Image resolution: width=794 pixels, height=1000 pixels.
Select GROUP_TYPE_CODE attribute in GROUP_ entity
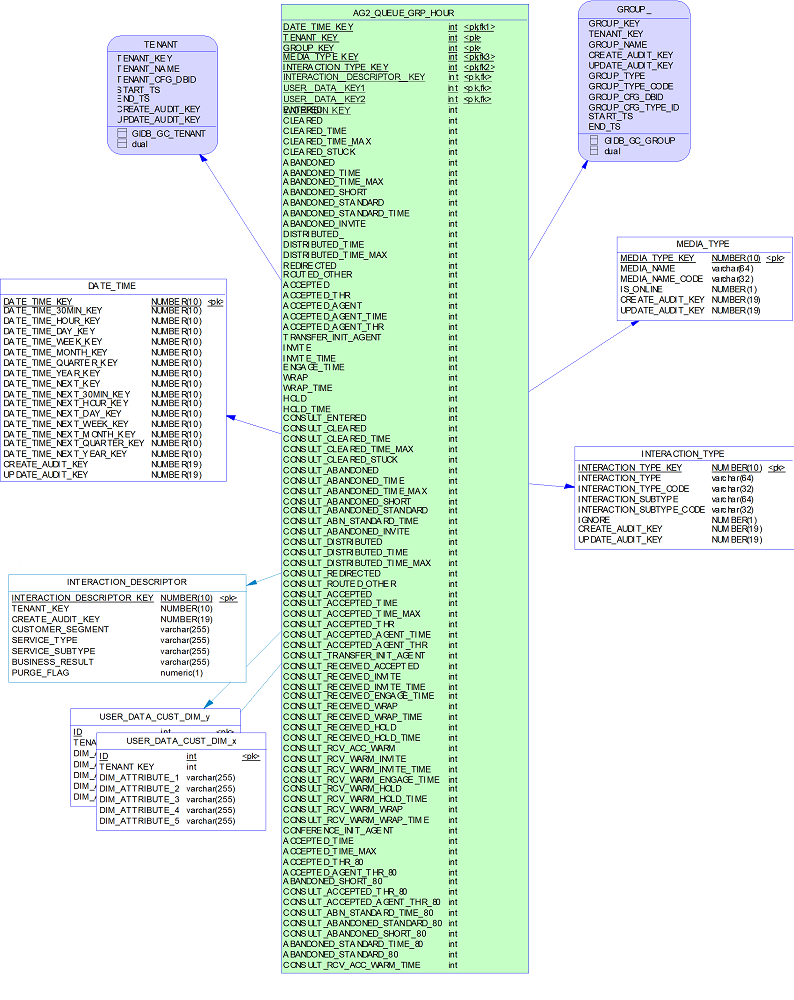630,86
